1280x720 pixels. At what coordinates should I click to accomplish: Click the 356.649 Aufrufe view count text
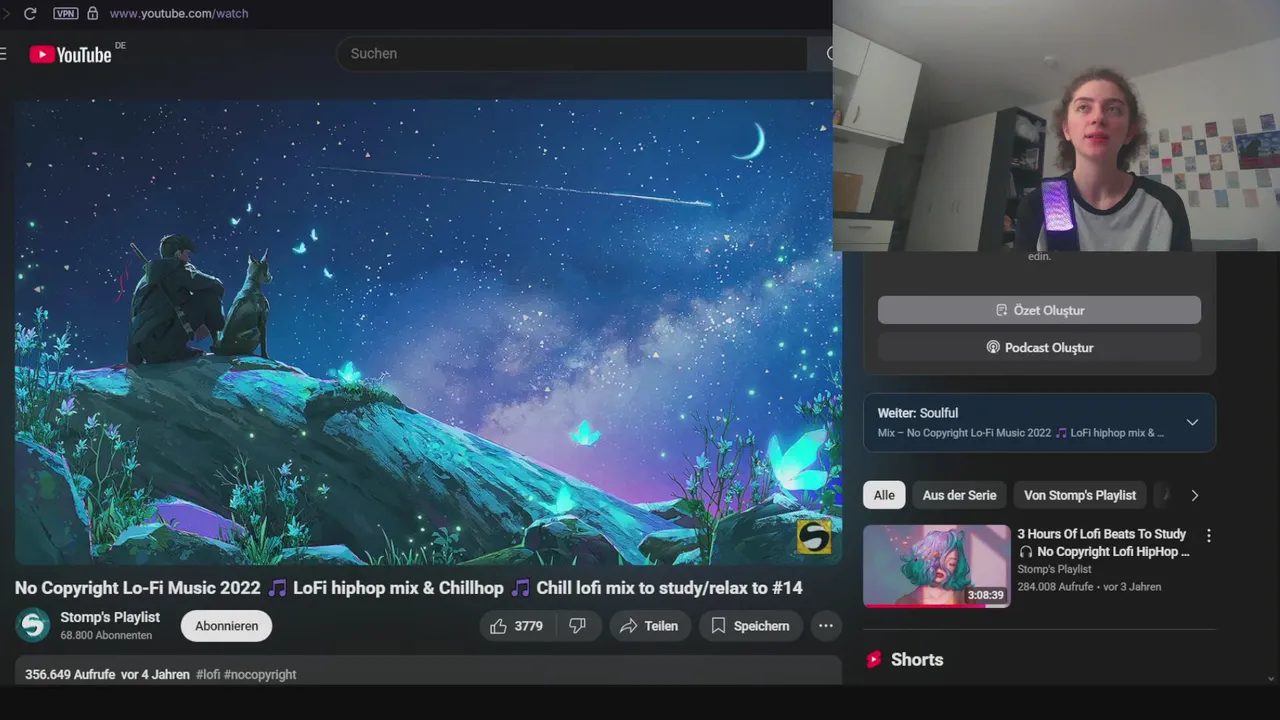70,675
